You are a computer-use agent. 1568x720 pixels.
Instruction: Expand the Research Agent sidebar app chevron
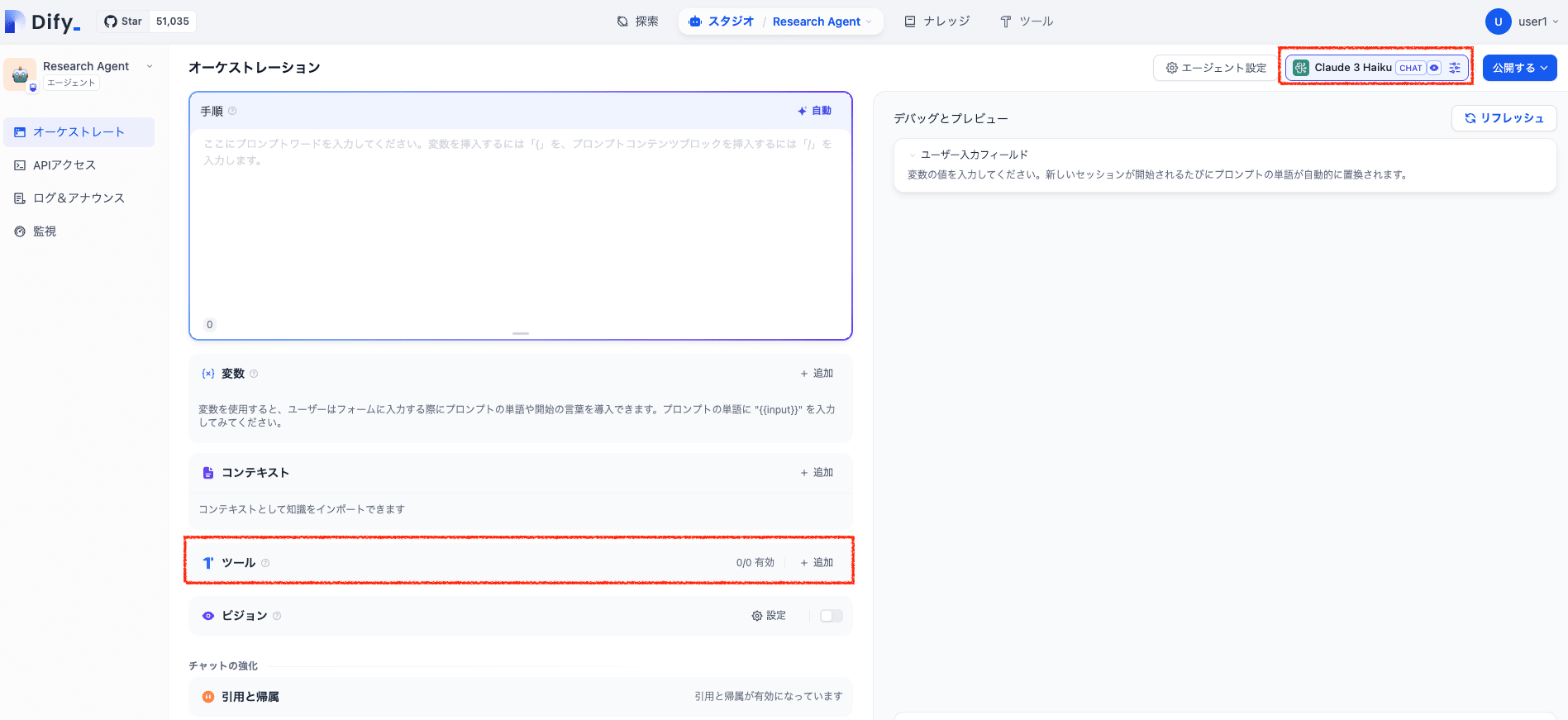tap(150, 66)
